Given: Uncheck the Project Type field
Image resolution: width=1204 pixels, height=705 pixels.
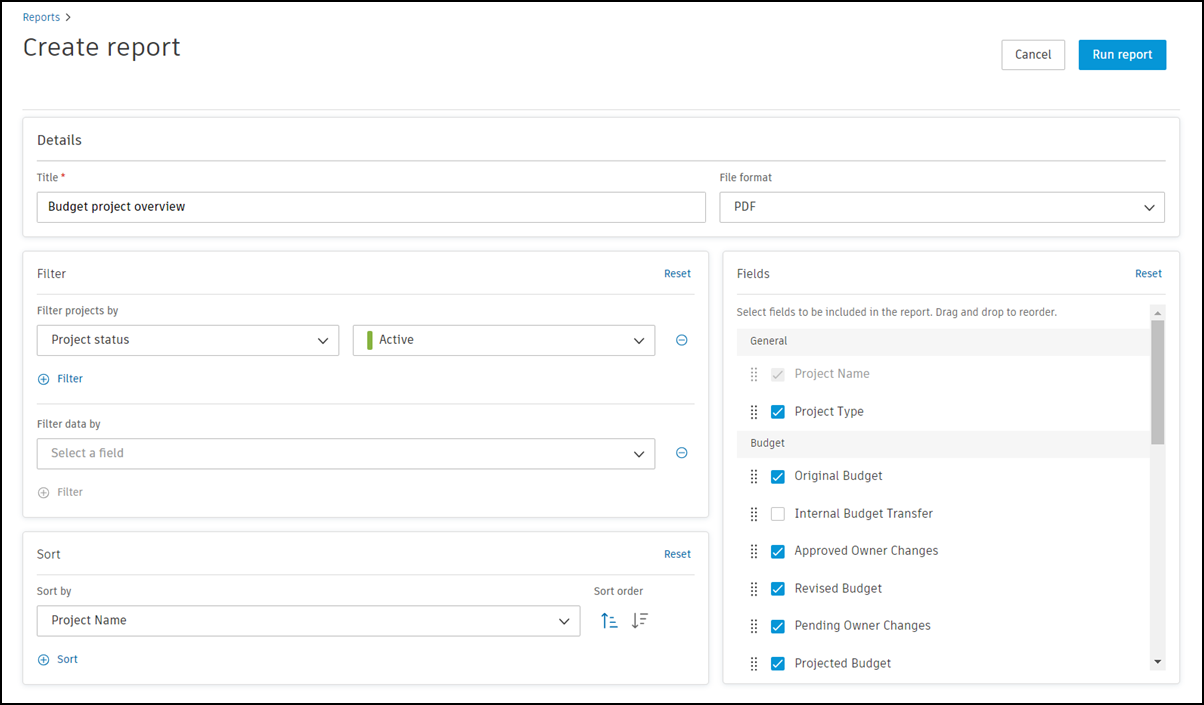Looking at the screenshot, I should click(778, 412).
